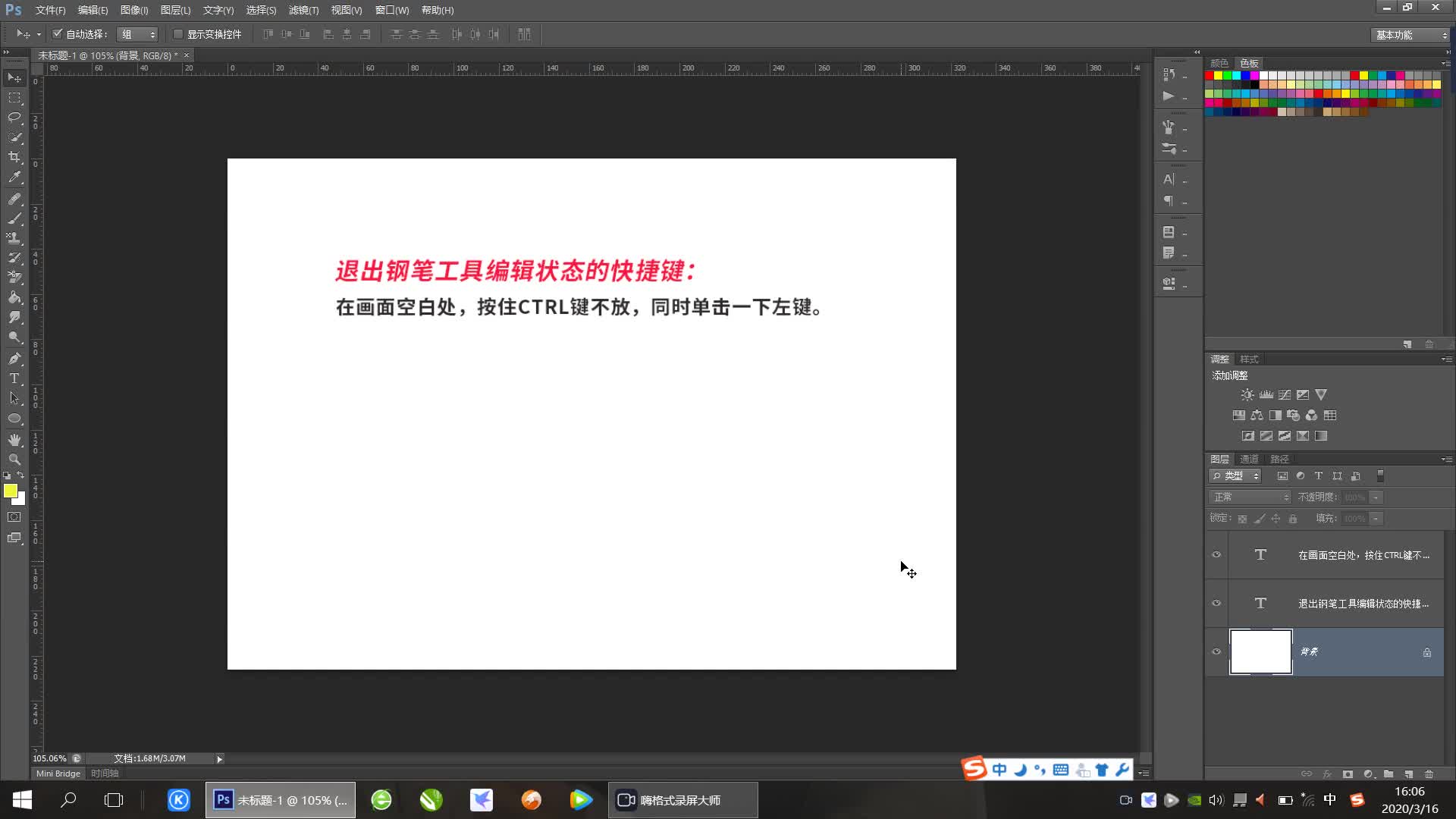Hide the 背景 layer with eye icon
Viewport: 1456px width, 819px height.
point(1216,652)
